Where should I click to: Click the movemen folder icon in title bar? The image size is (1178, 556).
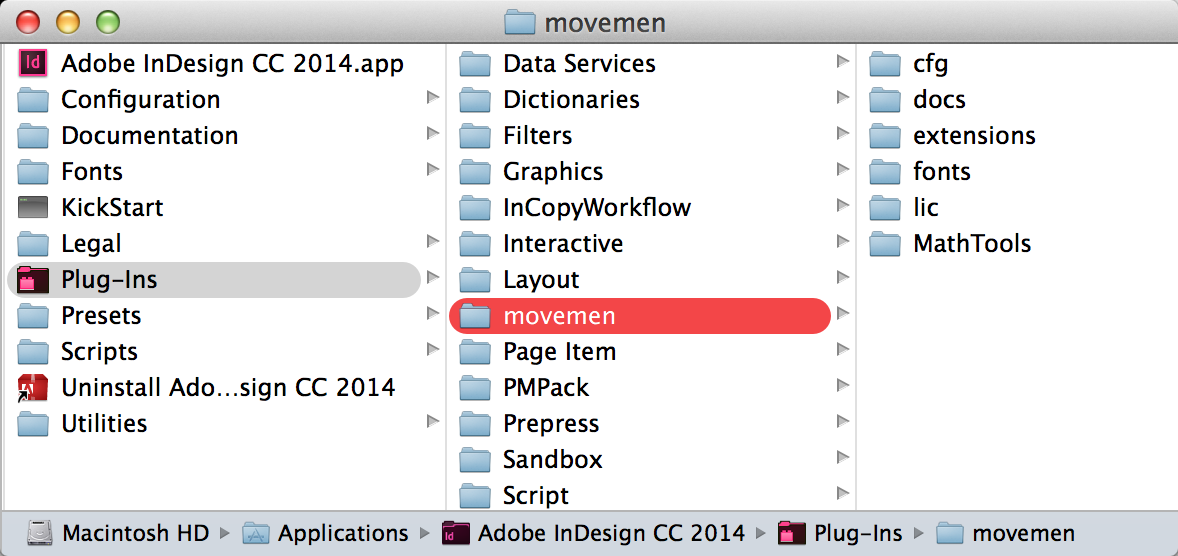pyautogui.click(x=520, y=23)
